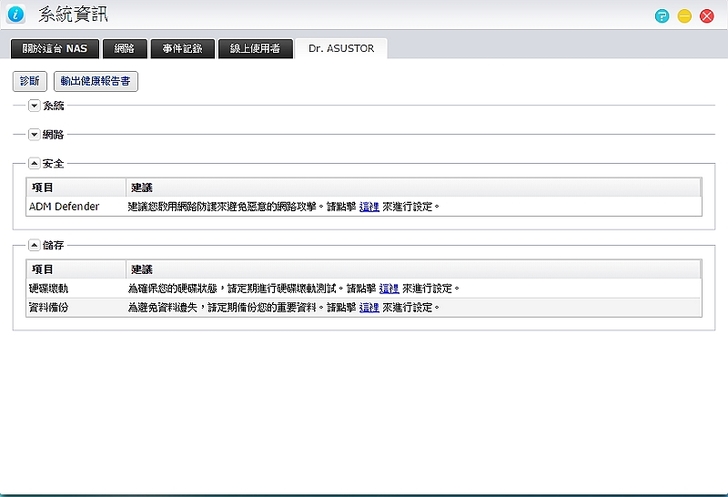Collapse the 安全 section
The image size is (728, 497).
(x=33, y=163)
